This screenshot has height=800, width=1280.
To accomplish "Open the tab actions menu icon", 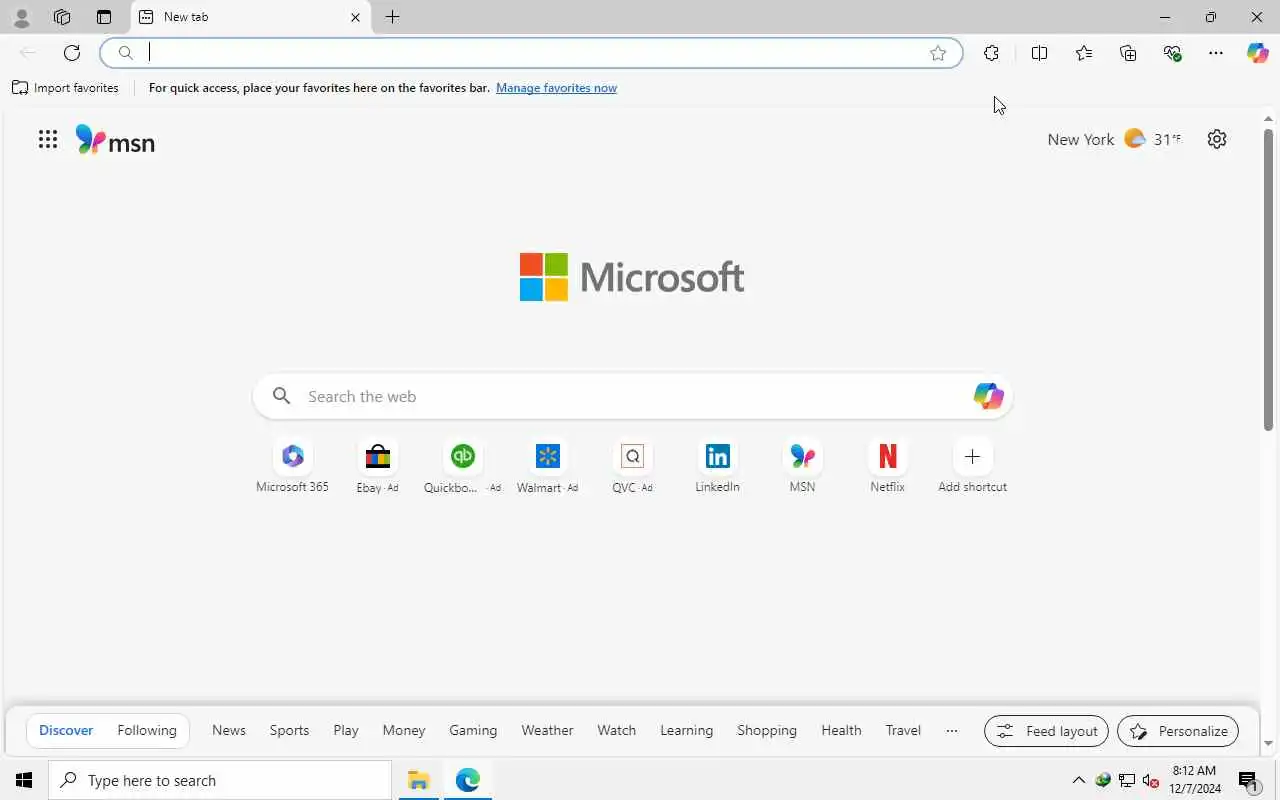I will (x=104, y=17).
